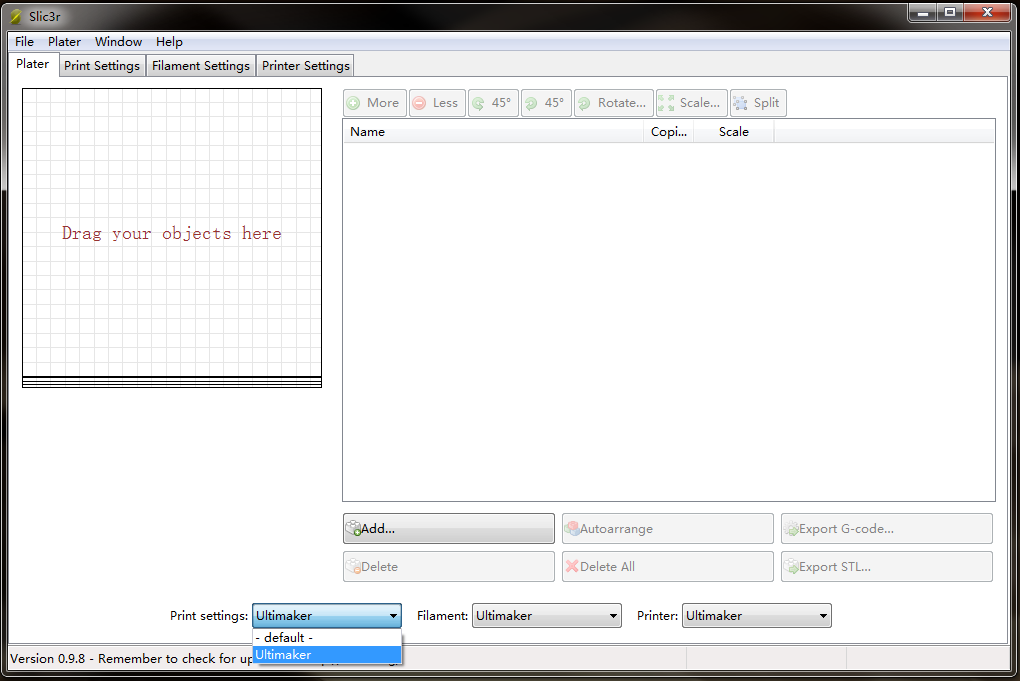Open the Scale... dialog button

point(691,103)
